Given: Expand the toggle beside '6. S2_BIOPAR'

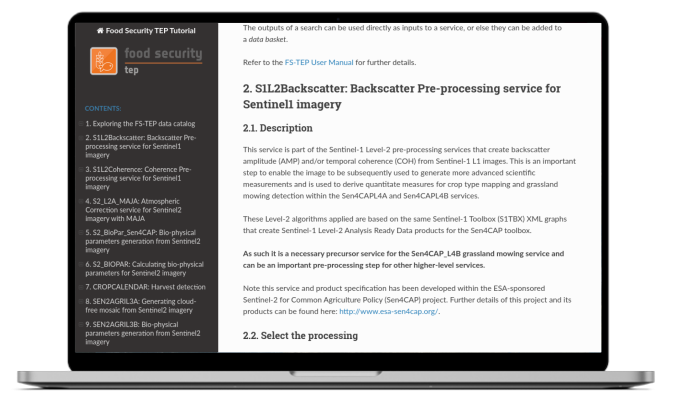Looking at the screenshot, I should tap(81, 264).
